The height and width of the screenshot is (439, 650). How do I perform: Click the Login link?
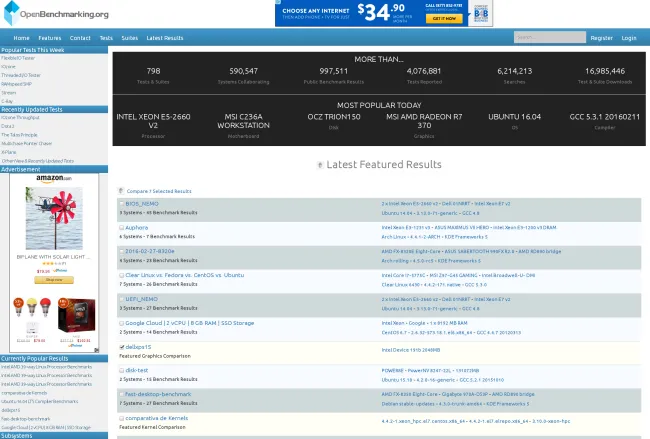pyautogui.click(x=629, y=38)
